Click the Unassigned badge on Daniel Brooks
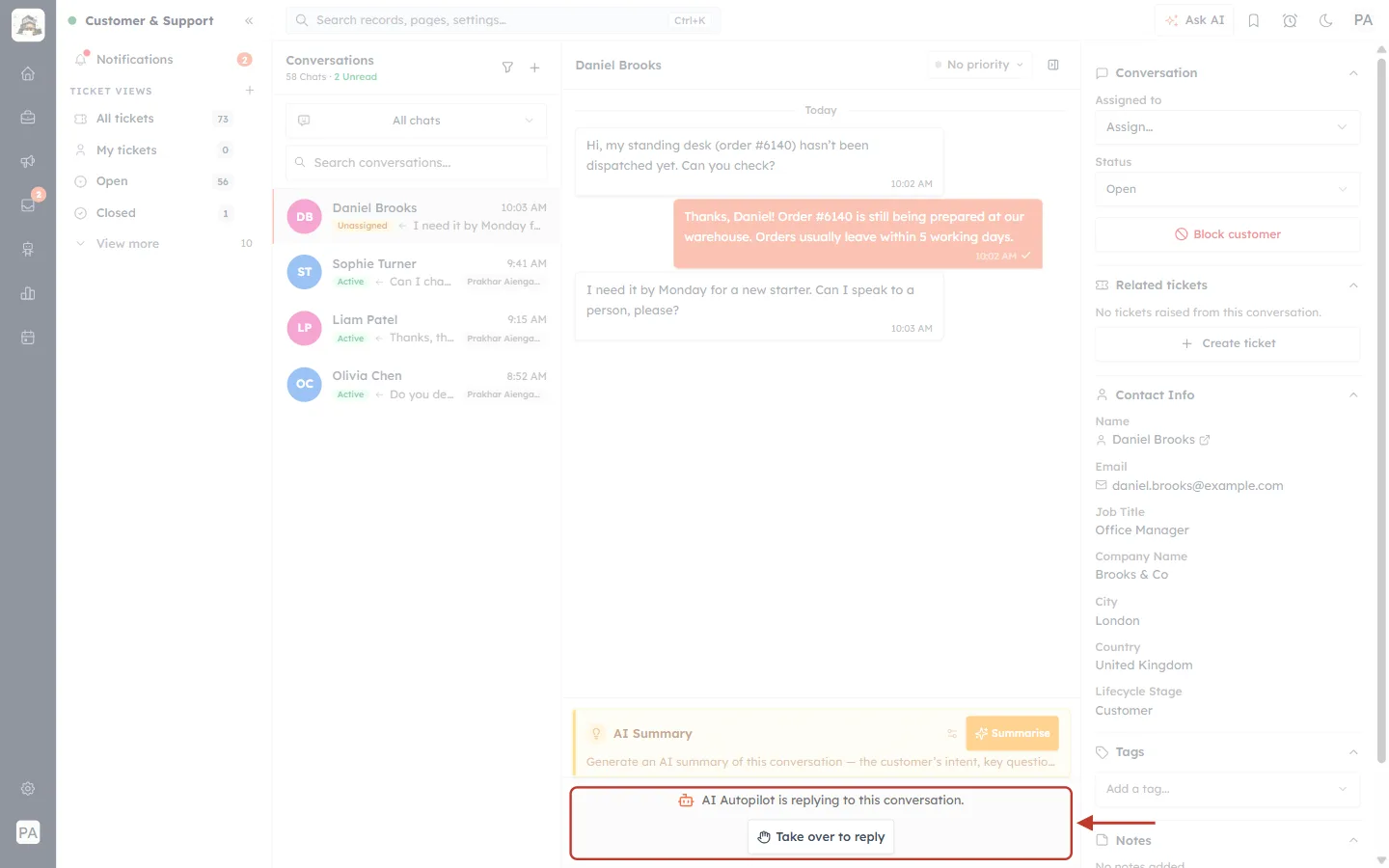The width and height of the screenshot is (1389, 868). click(x=362, y=226)
